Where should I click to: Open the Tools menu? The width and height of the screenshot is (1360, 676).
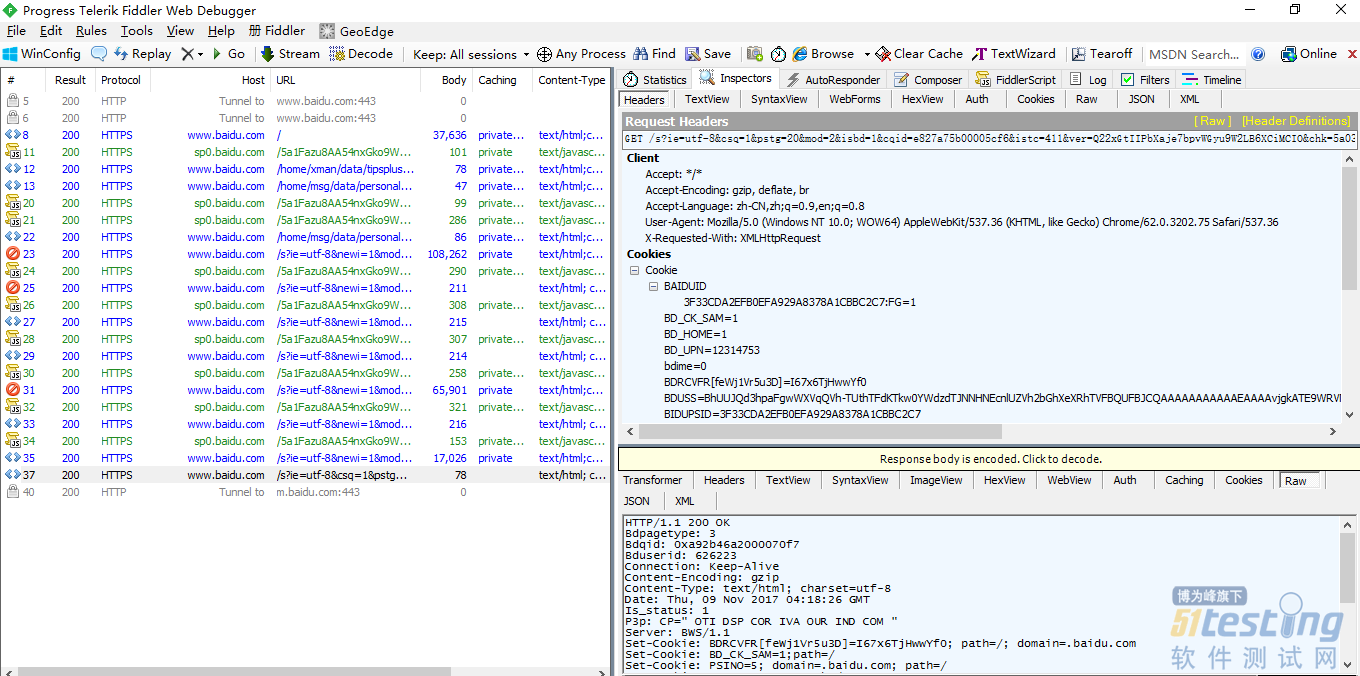[x=137, y=31]
